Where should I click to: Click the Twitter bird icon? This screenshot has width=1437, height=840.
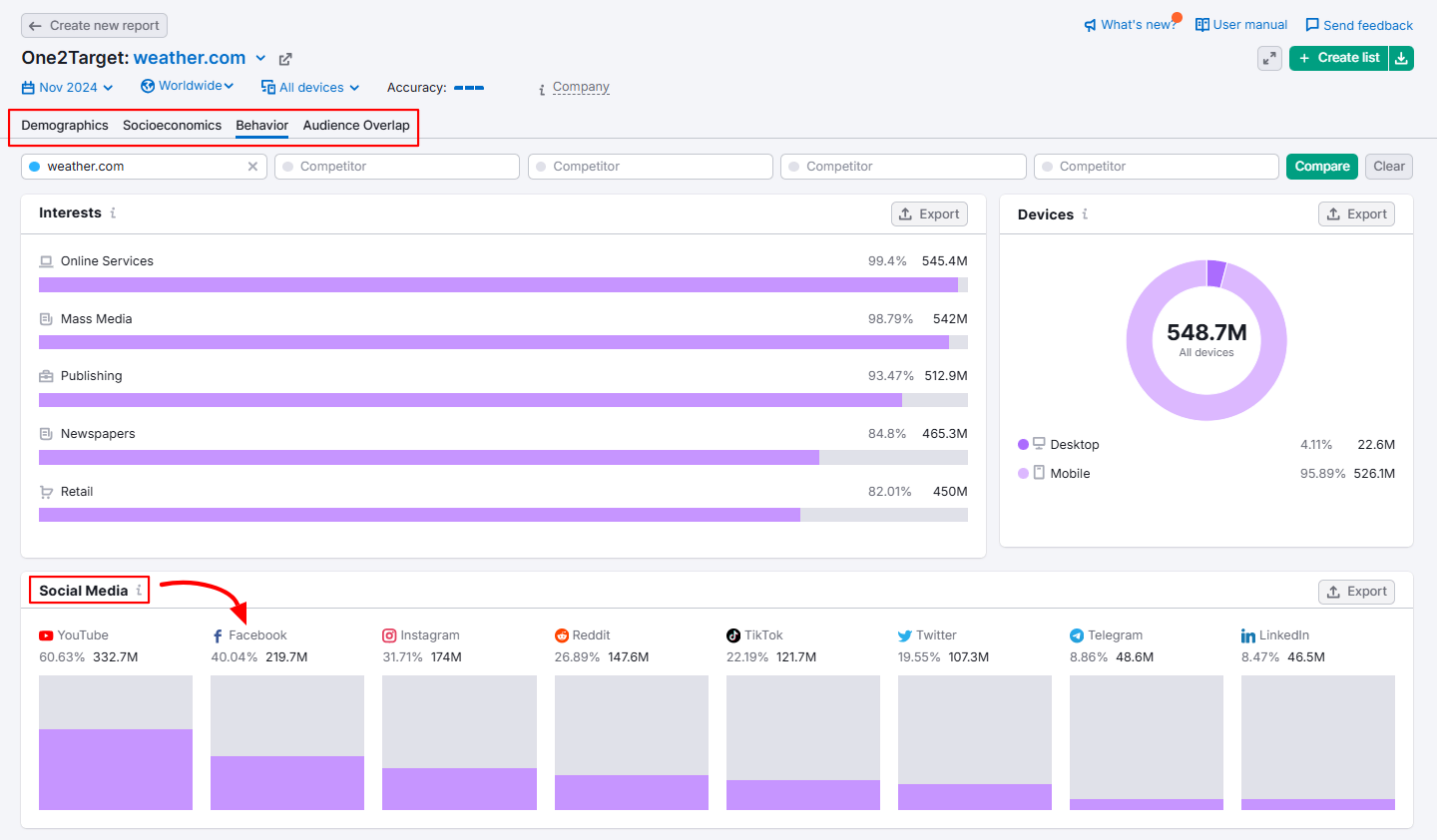click(x=905, y=635)
